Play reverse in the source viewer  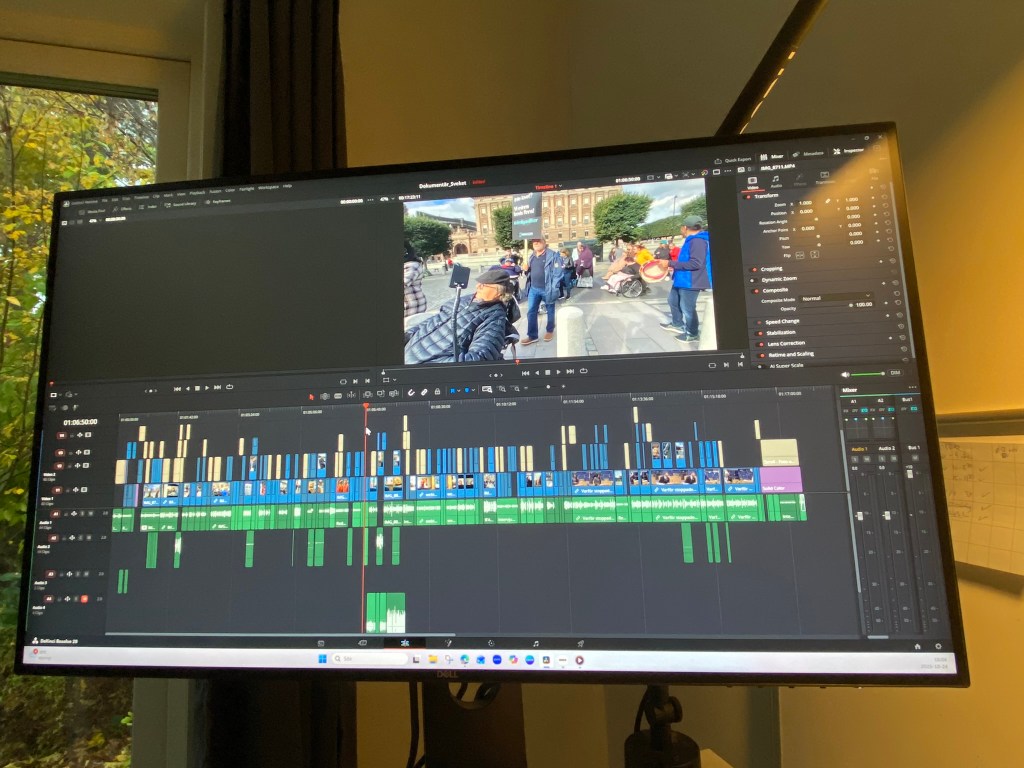point(187,388)
